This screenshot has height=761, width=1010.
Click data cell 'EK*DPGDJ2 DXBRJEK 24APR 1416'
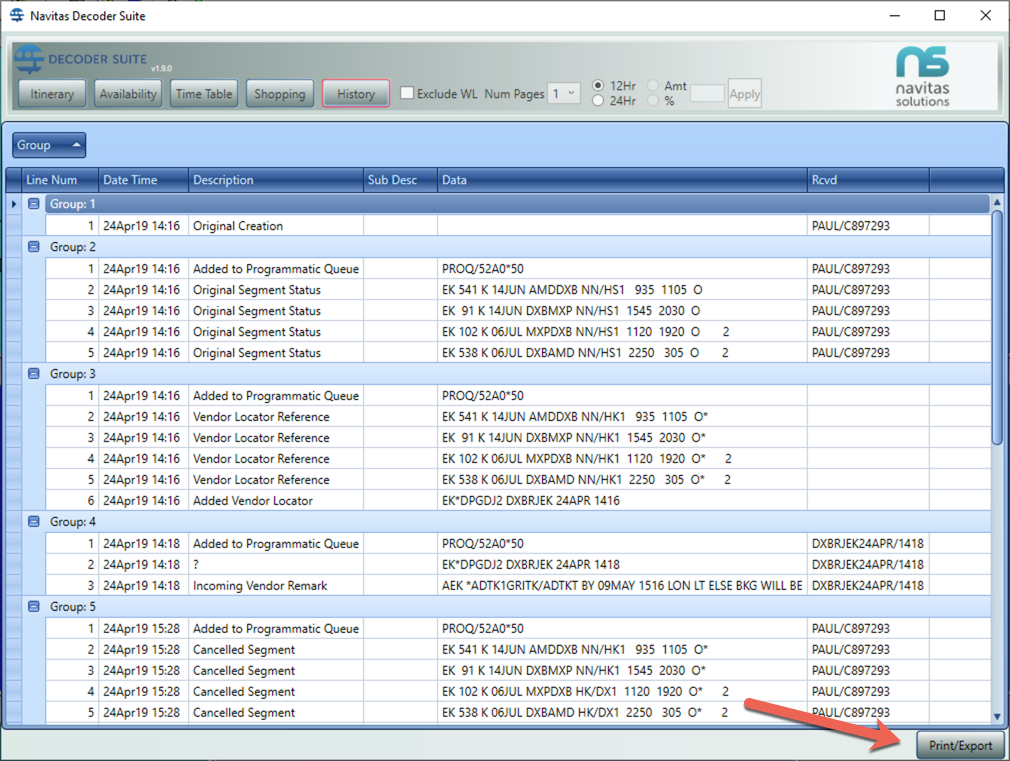coord(622,501)
